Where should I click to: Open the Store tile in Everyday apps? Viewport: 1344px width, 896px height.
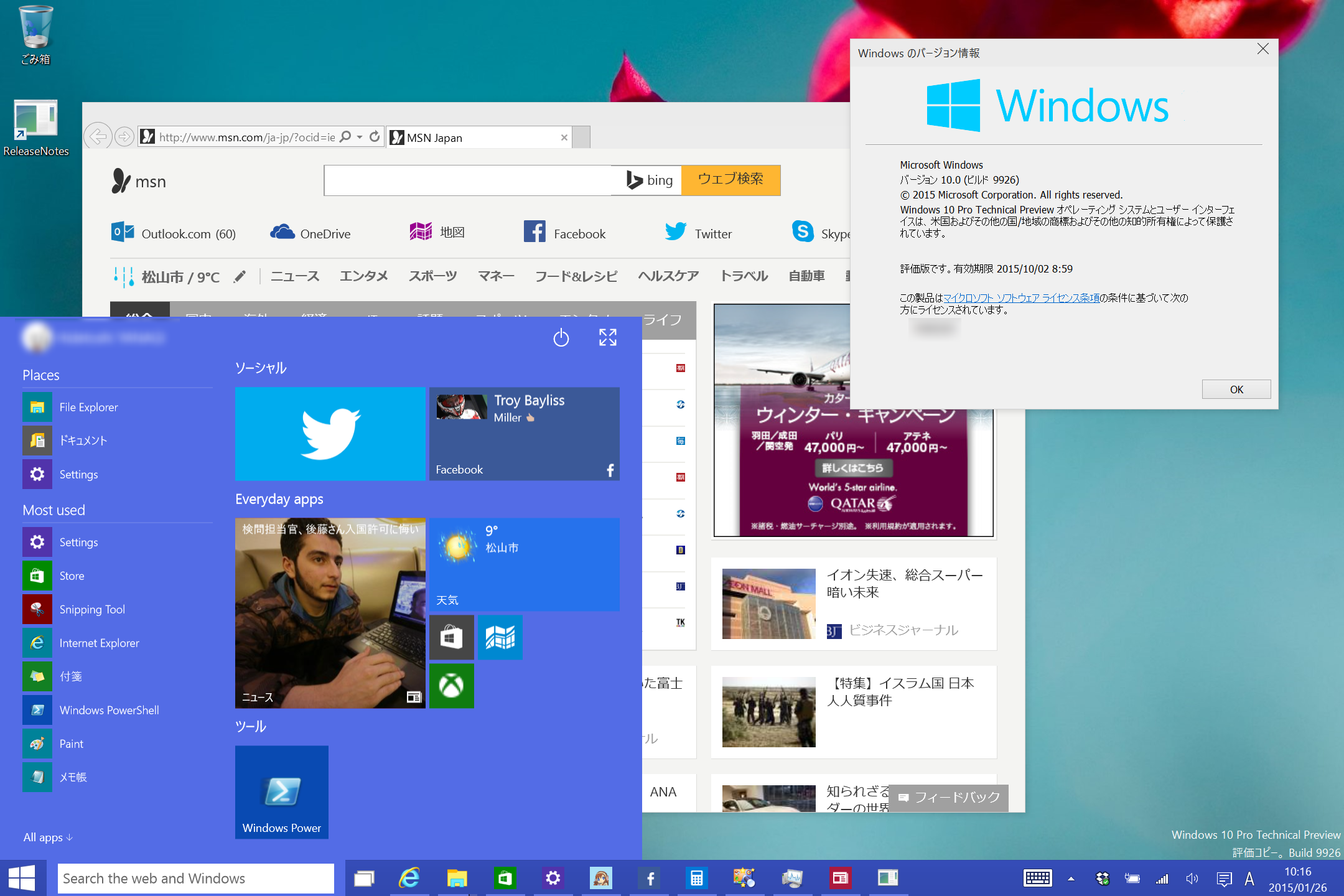451,637
